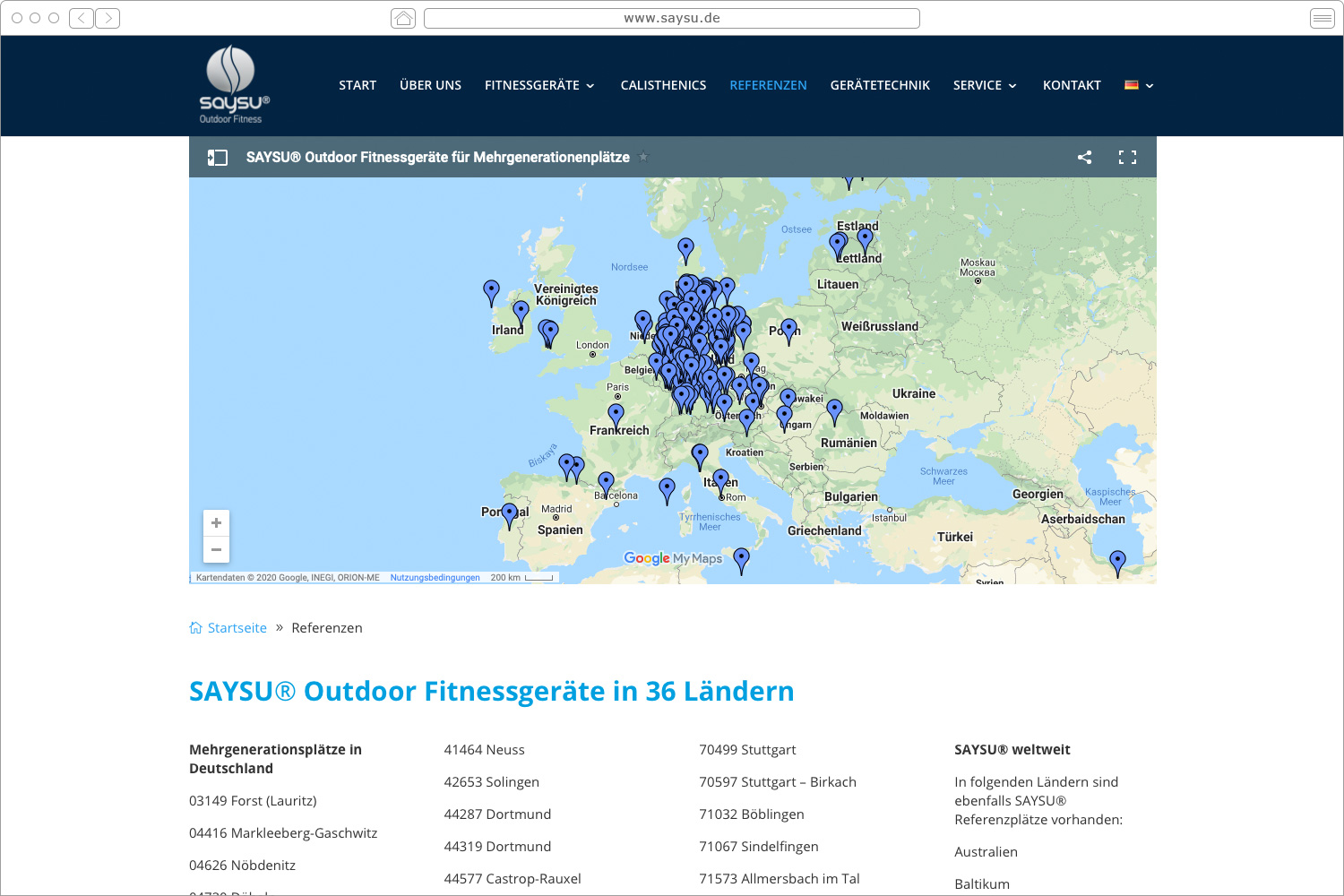Screen dimensions: 1344x896
Task: Click the 71067 Sindelfingen entry
Action: 759,847
